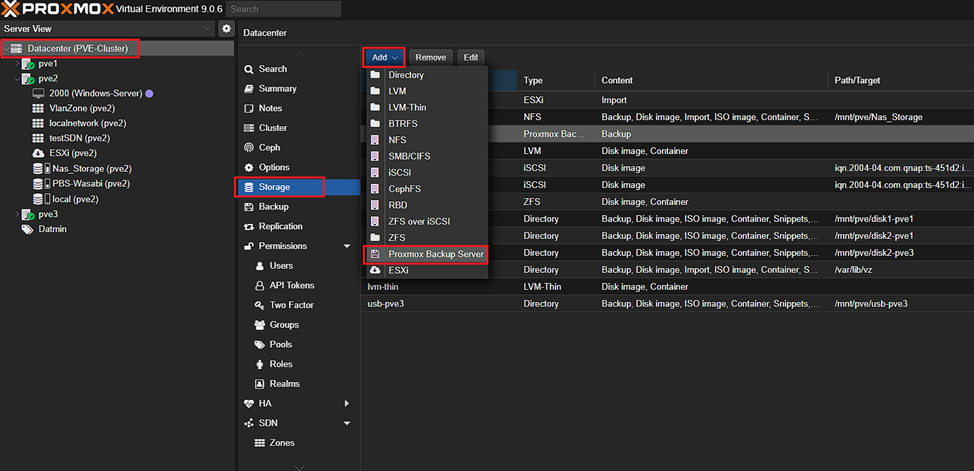Select NFS in the Add storage menu
This screenshot has height=471, width=974.
[x=397, y=140]
